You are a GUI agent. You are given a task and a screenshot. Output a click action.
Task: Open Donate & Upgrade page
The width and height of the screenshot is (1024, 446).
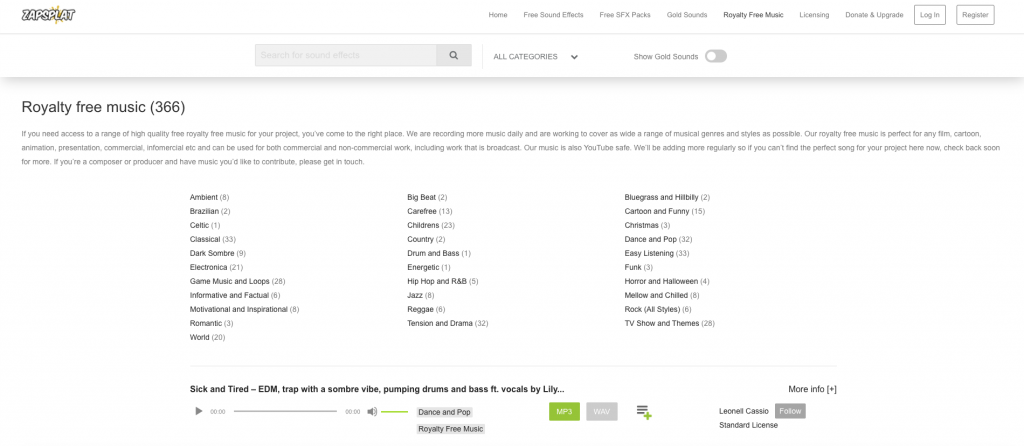click(873, 15)
